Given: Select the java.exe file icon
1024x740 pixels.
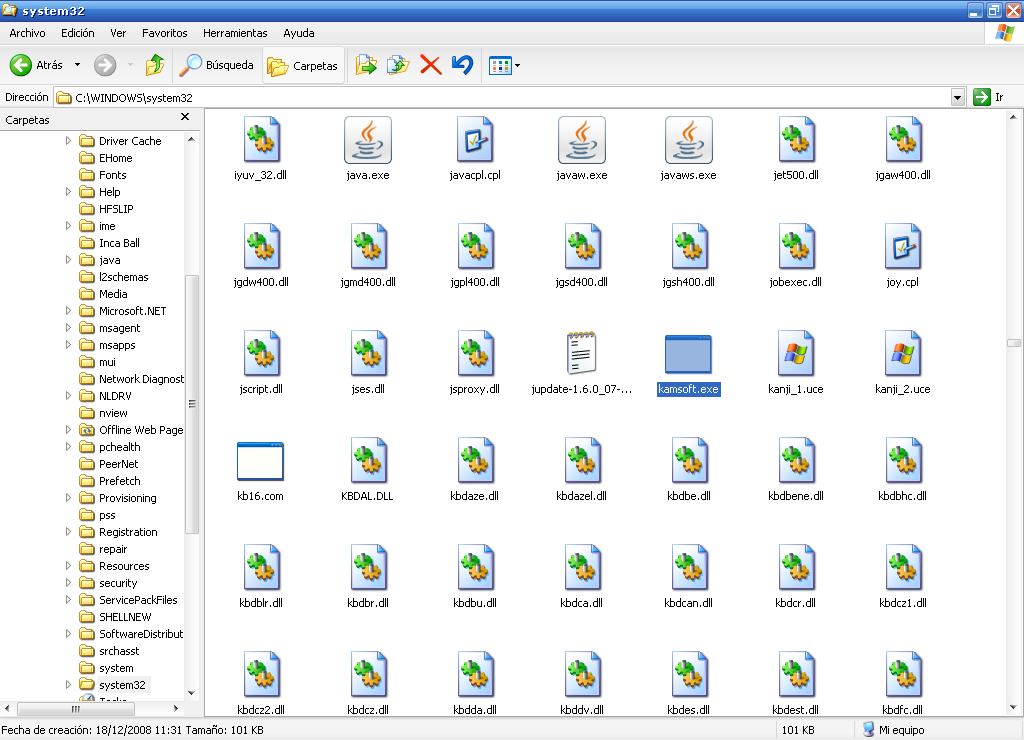Looking at the screenshot, I should (367, 140).
